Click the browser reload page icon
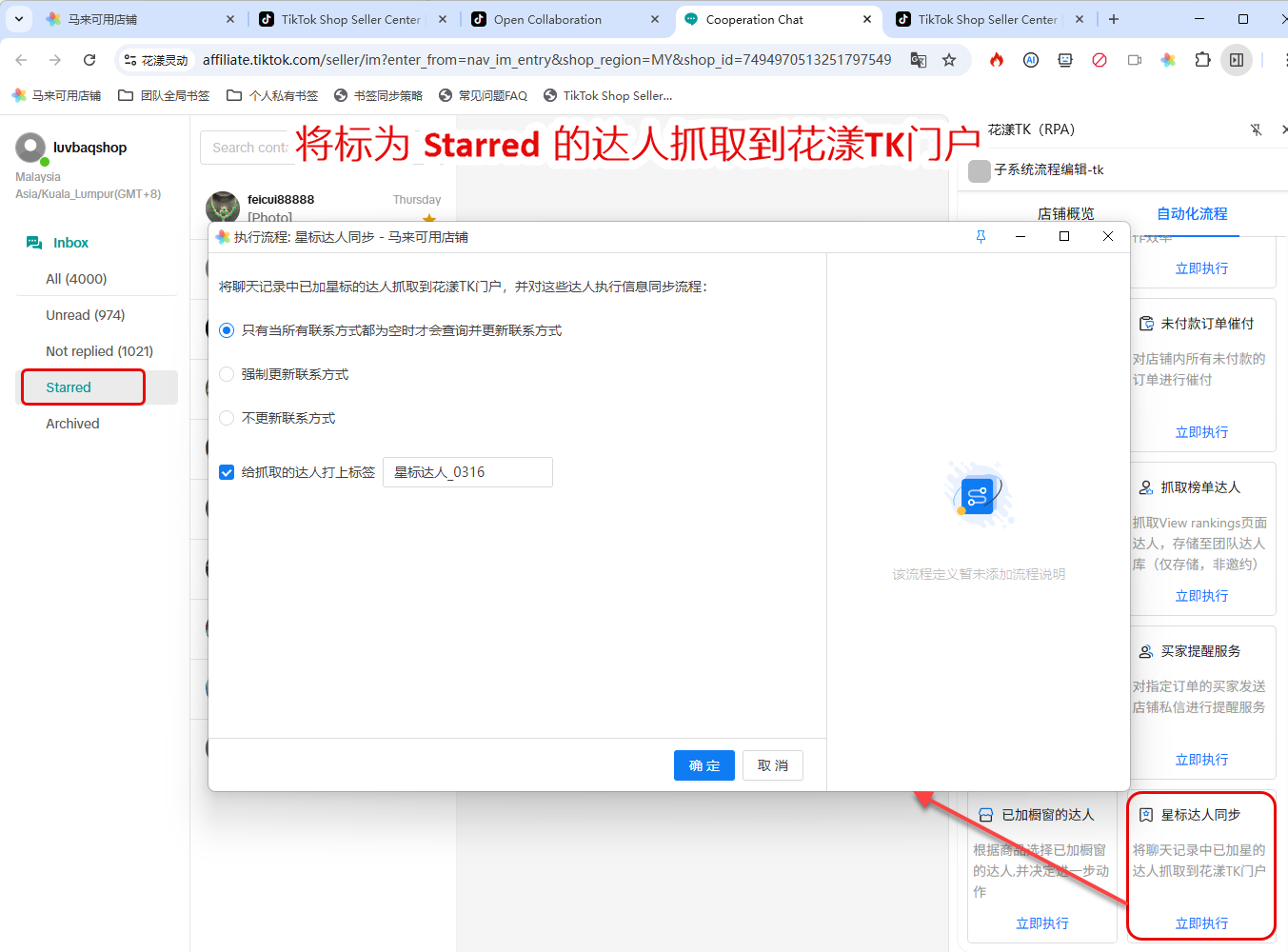 (x=89, y=60)
